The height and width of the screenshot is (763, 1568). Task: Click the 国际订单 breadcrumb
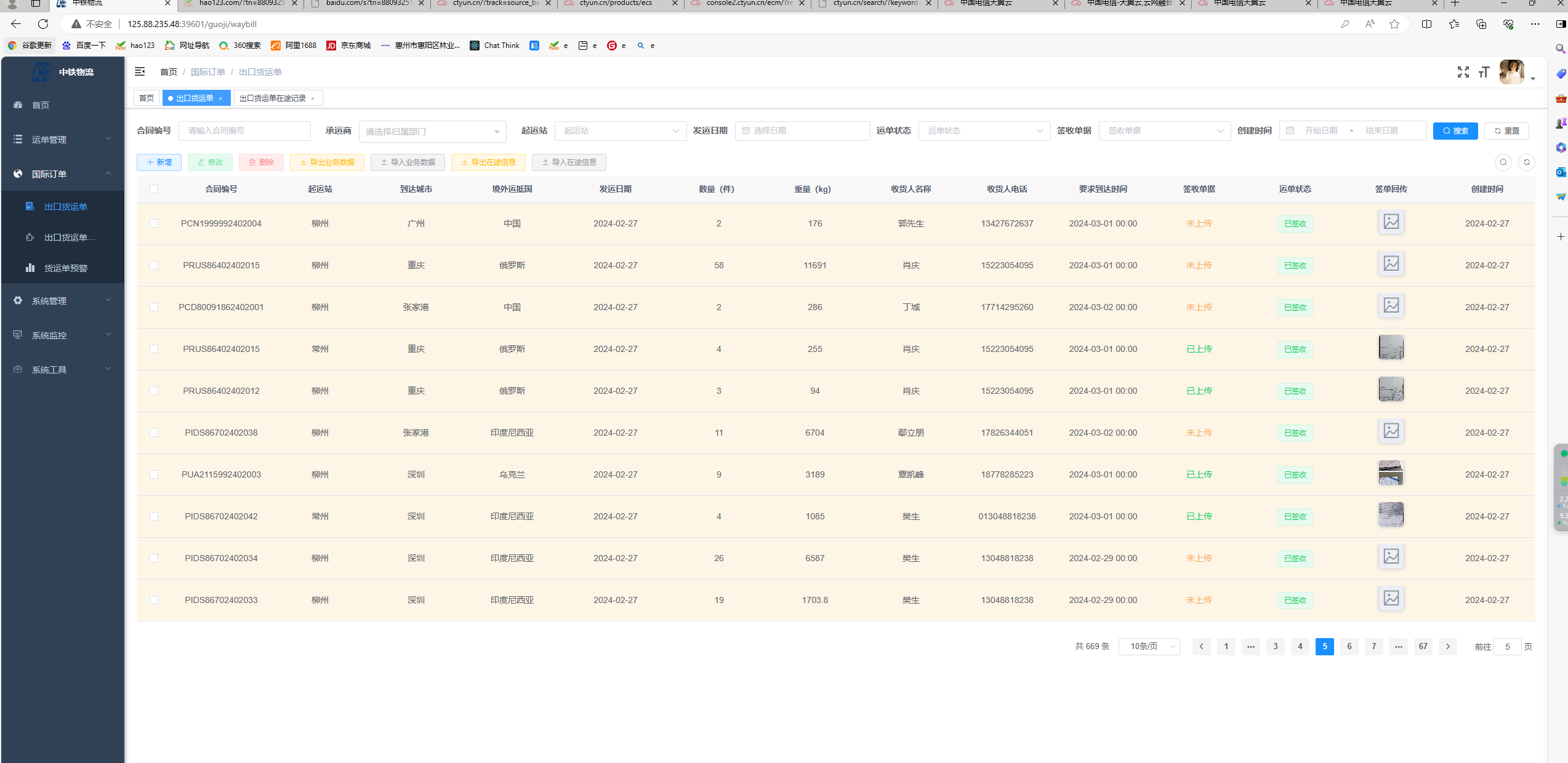(x=207, y=72)
